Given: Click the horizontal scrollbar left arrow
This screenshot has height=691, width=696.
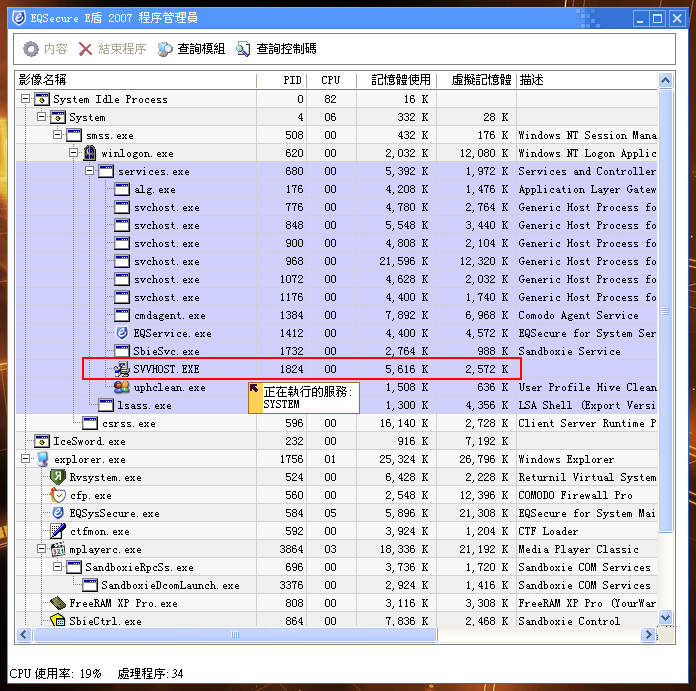Looking at the screenshot, I should (x=24, y=635).
